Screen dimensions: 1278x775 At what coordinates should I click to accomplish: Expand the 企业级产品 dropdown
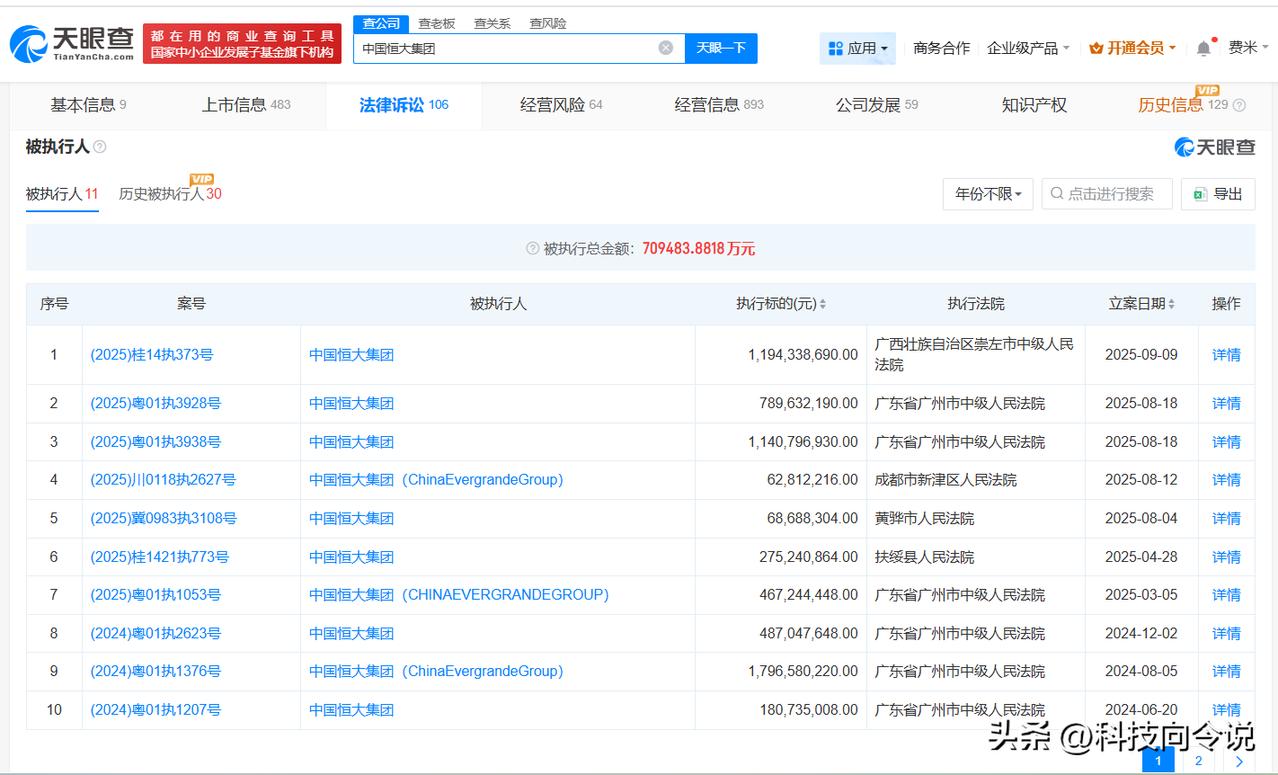tap(1028, 48)
